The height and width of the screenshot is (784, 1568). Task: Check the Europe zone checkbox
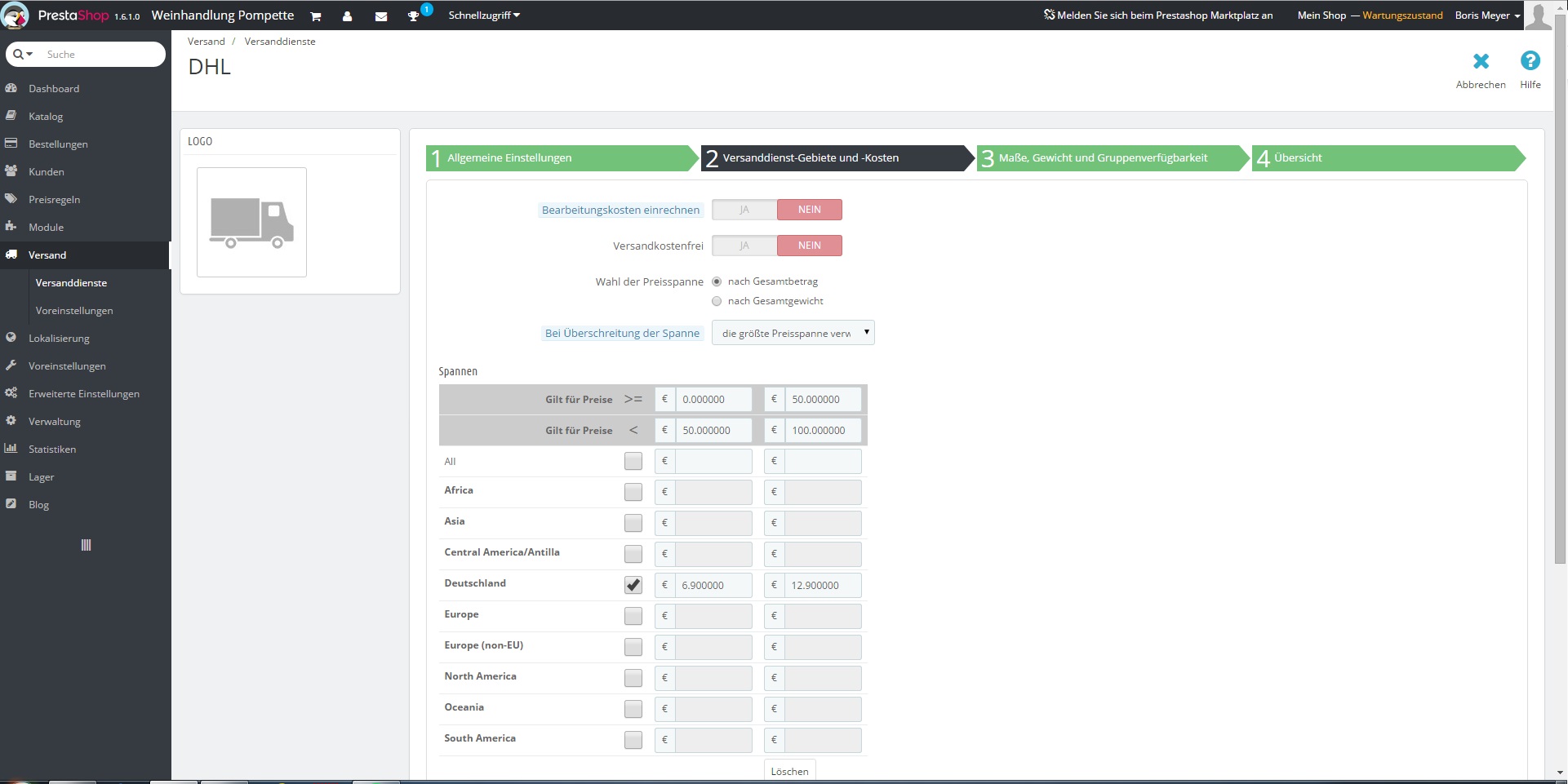[633, 616]
